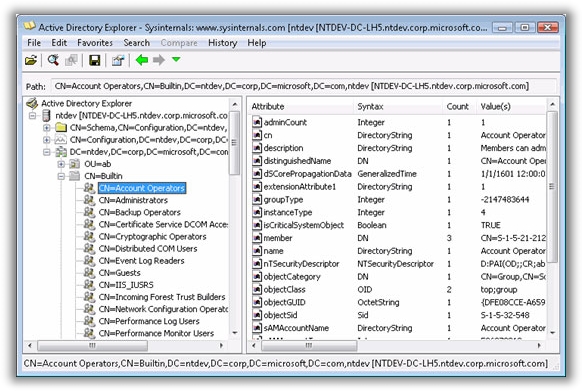Select CN=Performance Log Users
The image size is (582, 391).
point(149,321)
